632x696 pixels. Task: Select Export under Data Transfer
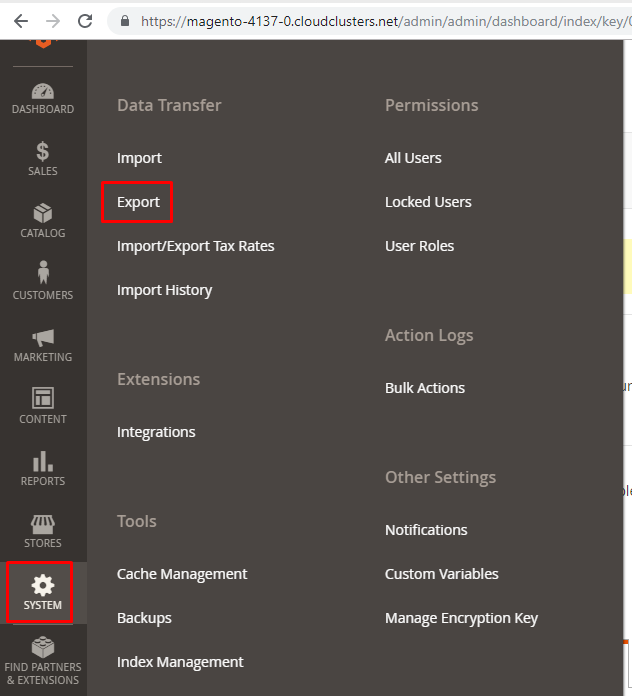[138, 202]
